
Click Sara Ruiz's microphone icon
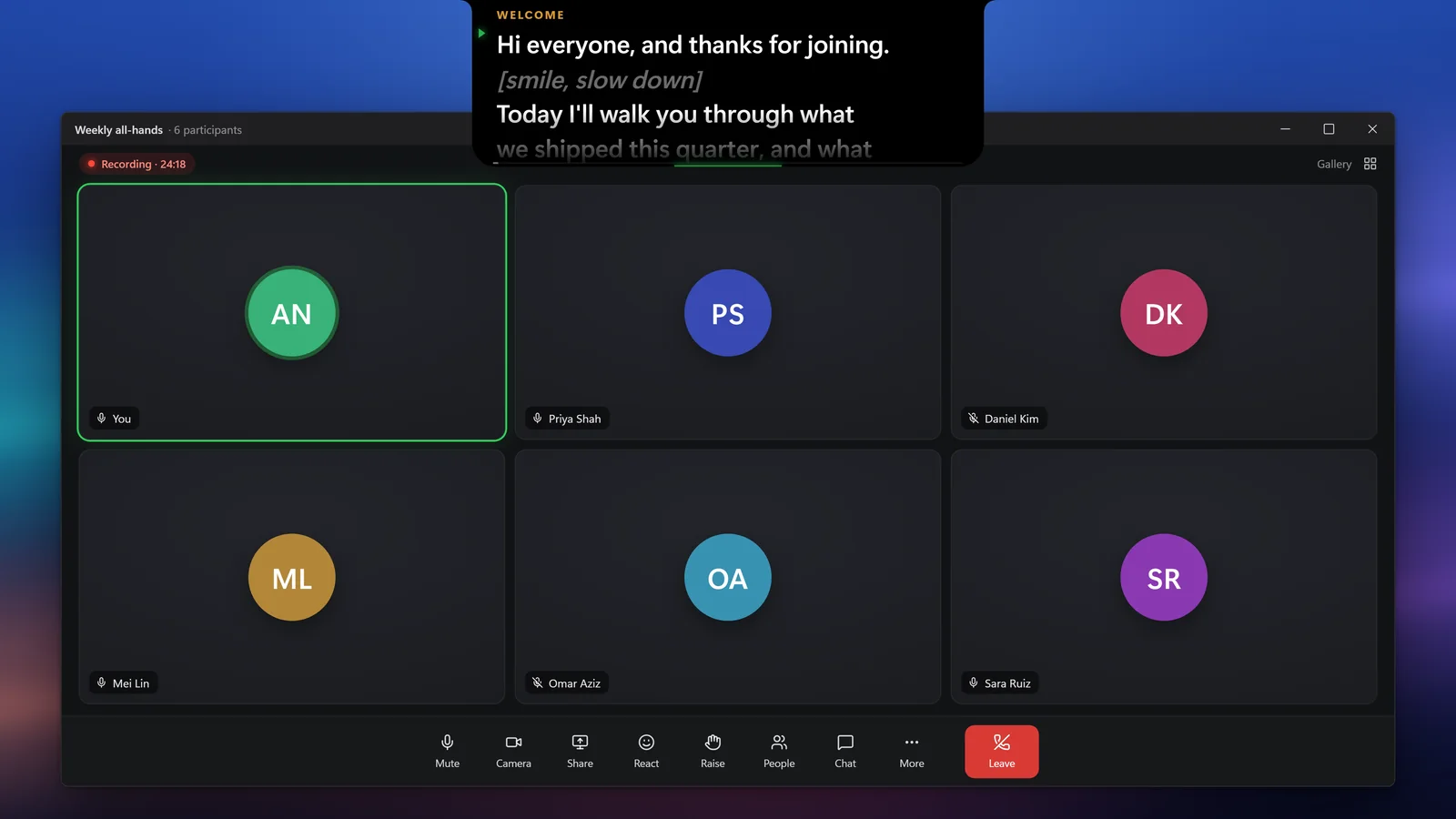tap(973, 683)
